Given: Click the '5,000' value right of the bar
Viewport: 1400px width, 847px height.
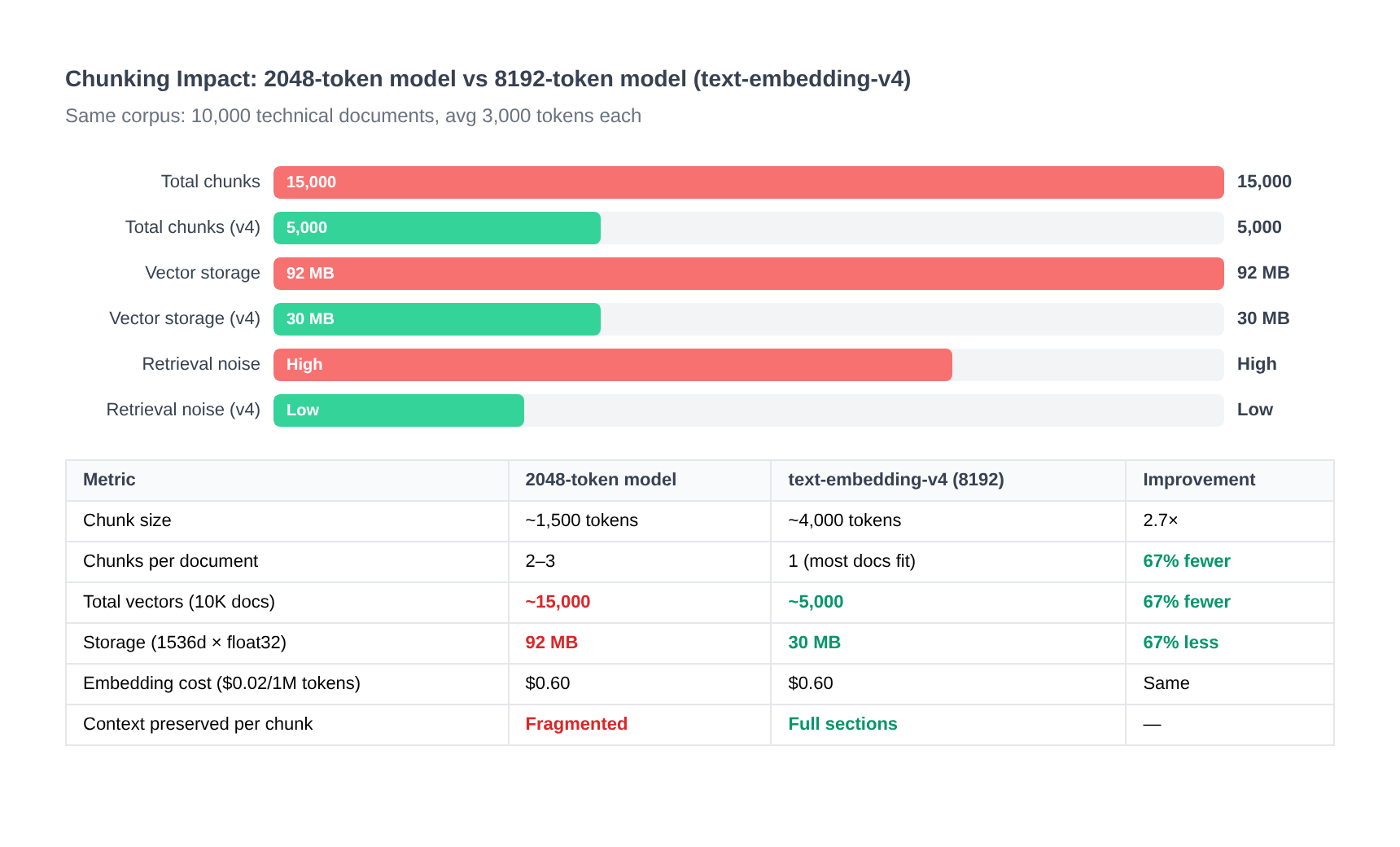Looking at the screenshot, I should tap(1259, 227).
